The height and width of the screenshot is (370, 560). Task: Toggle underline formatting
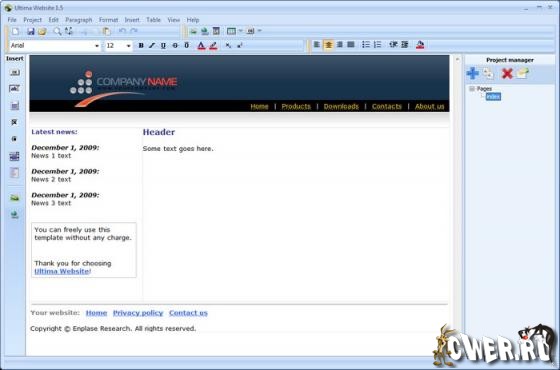(x=164, y=45)
